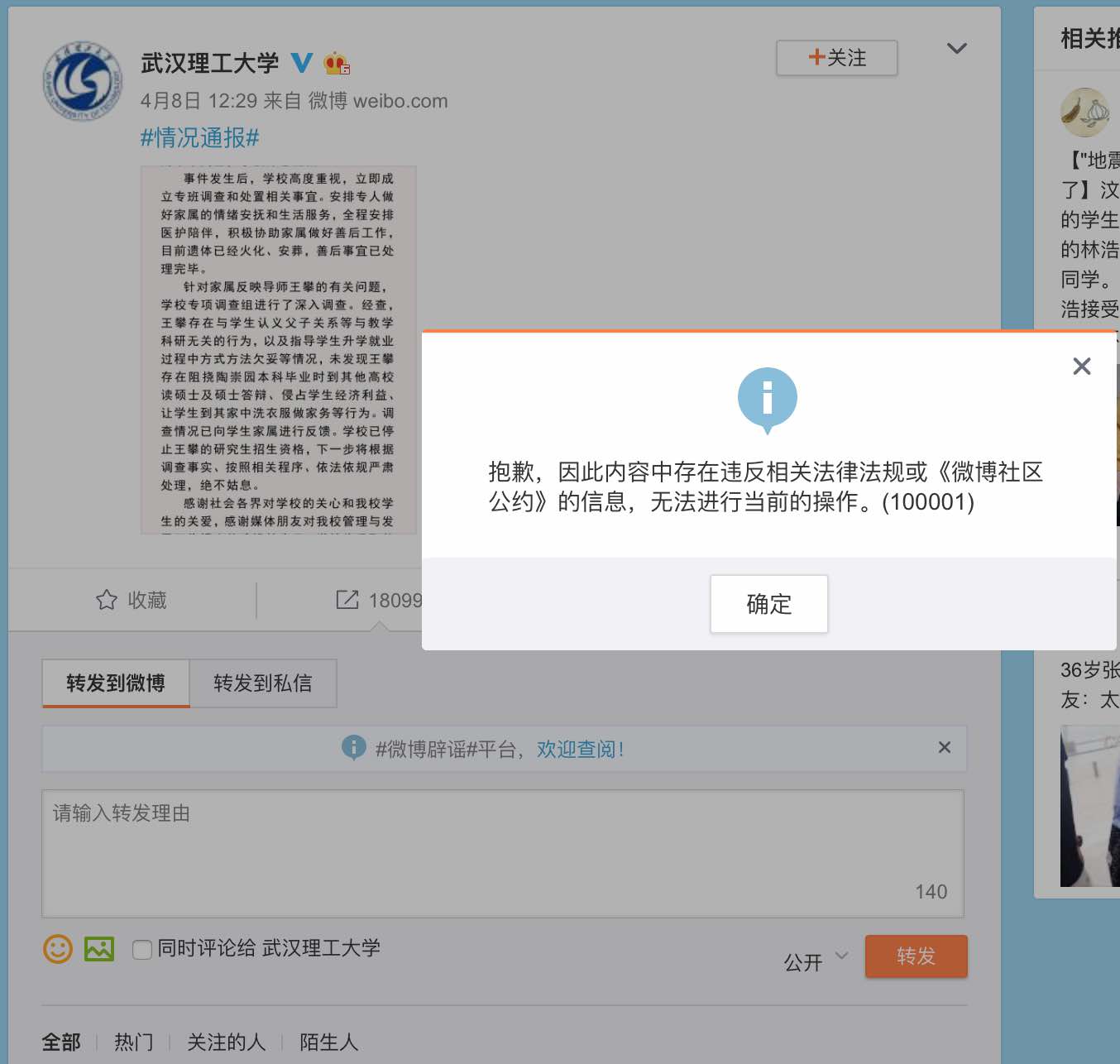Image resolution: width=1120 pixels, height=1064 pixels.
Task: Open the 公开 visibility dropdown
Action: 816,961
